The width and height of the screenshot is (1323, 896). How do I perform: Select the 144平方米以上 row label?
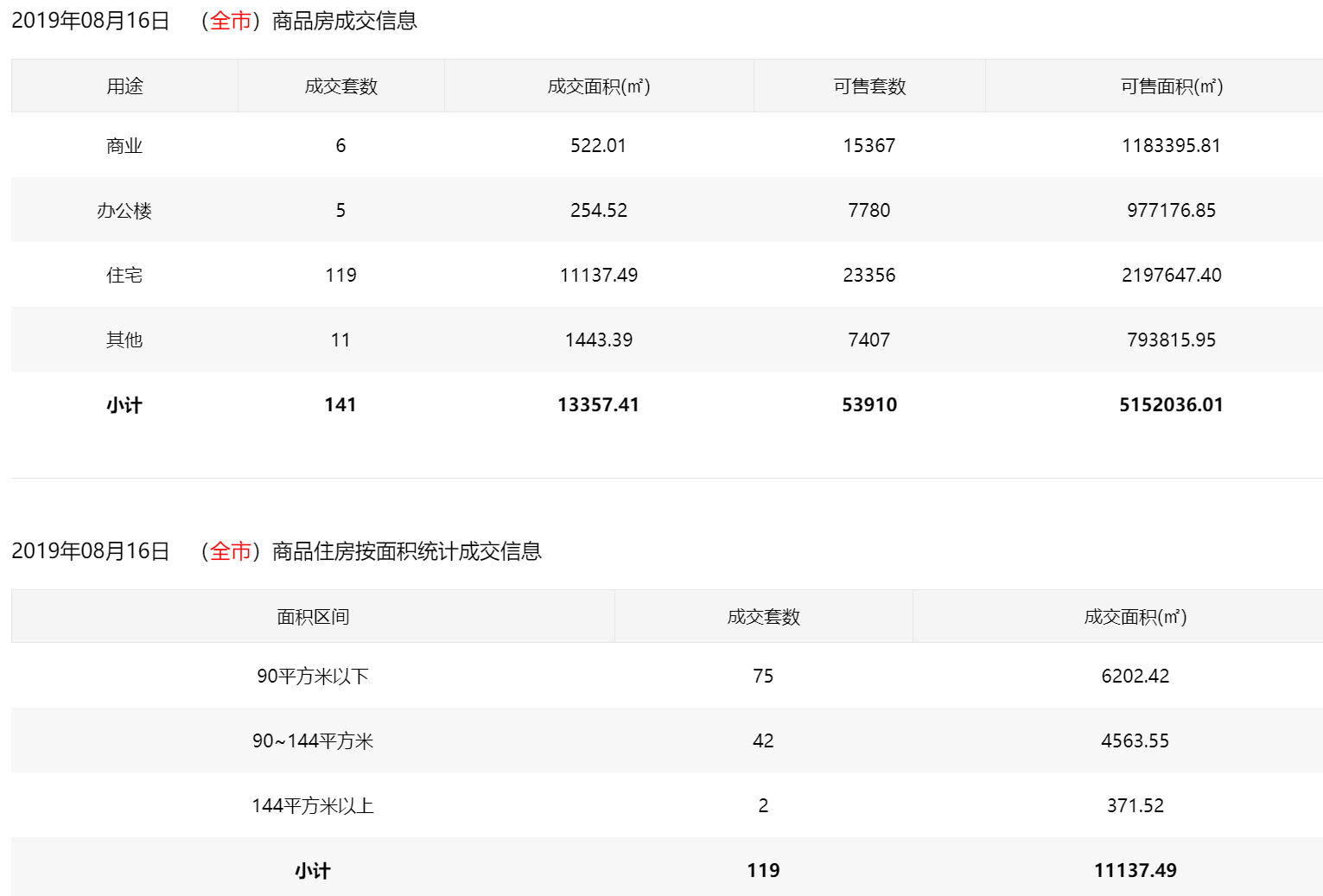point(313,806)
